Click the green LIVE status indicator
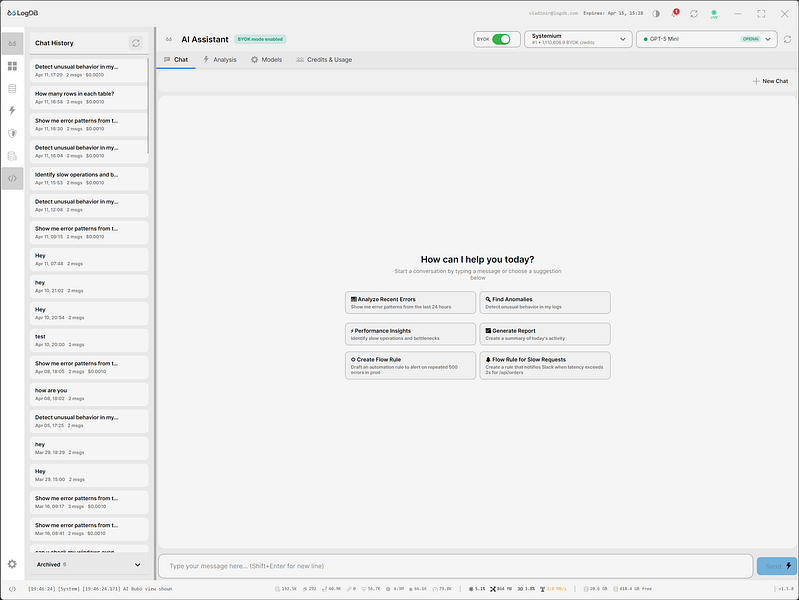 [x=714, y=14]
